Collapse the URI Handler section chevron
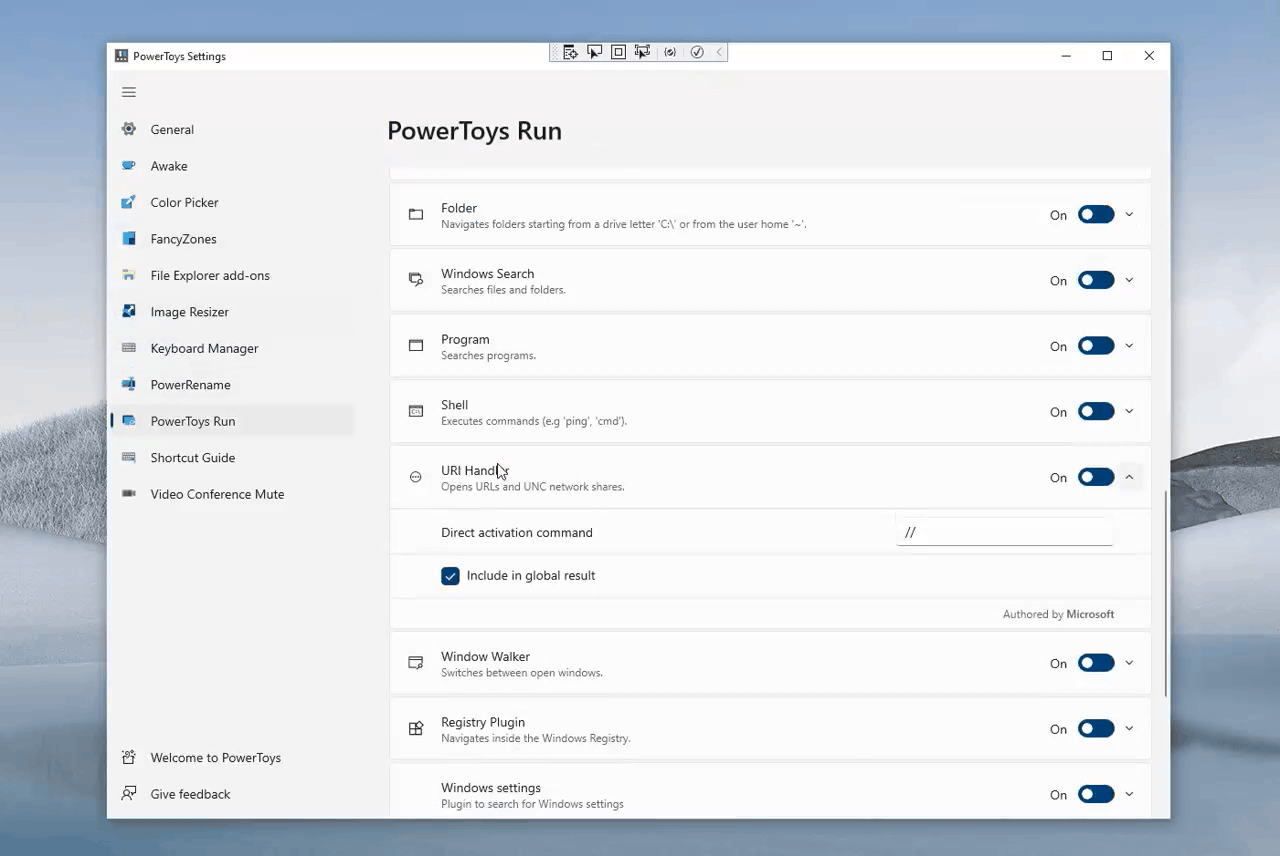The height and width of the screenshot is (856, 1280). tap(1129, 477)
